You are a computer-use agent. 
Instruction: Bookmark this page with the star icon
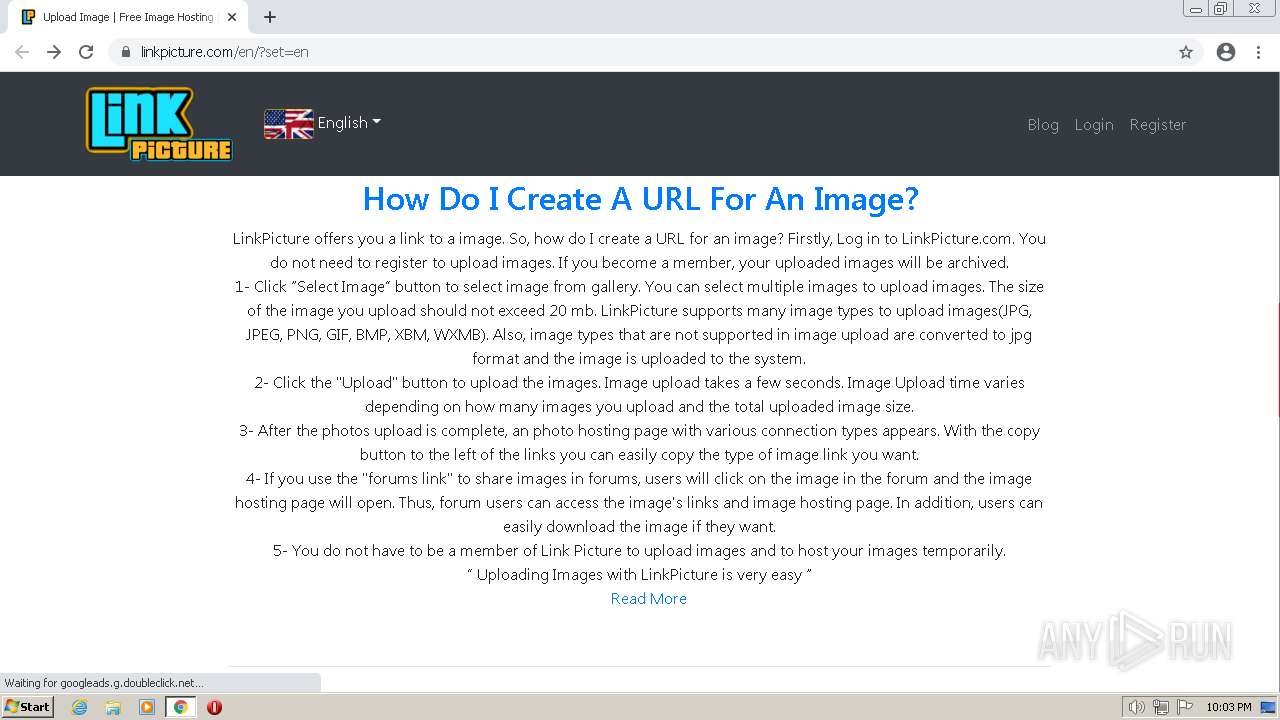pyautogui.click(x=1186, y=52)
